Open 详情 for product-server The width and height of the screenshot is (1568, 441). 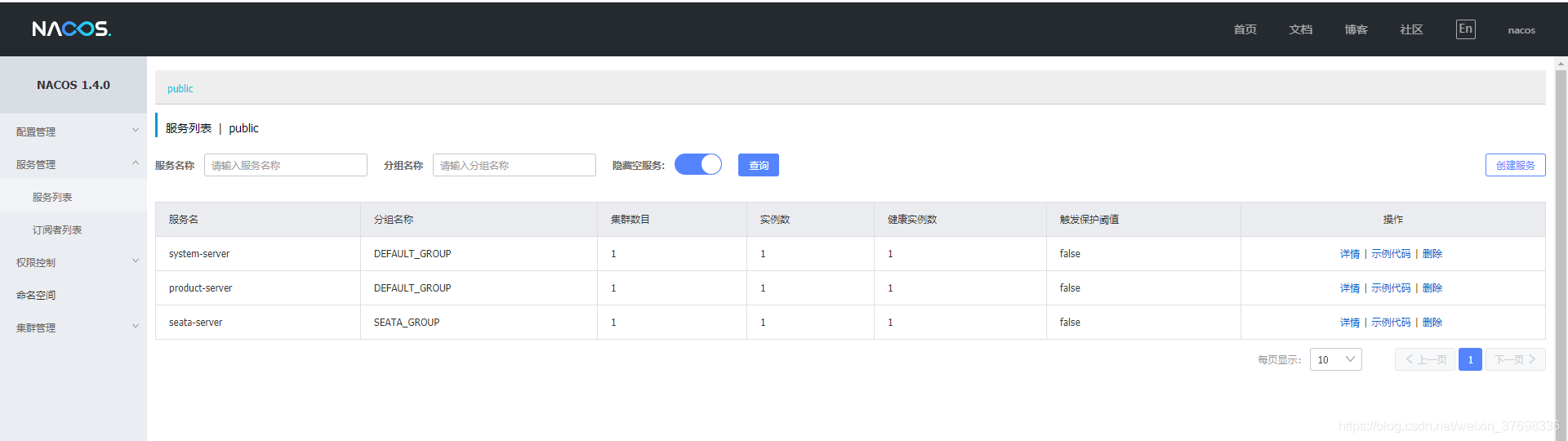click(1350, 288)
